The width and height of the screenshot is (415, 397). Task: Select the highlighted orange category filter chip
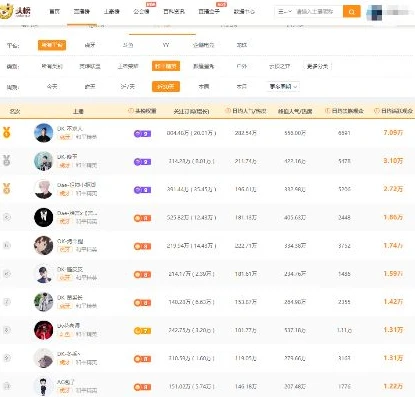click(166, 66)
